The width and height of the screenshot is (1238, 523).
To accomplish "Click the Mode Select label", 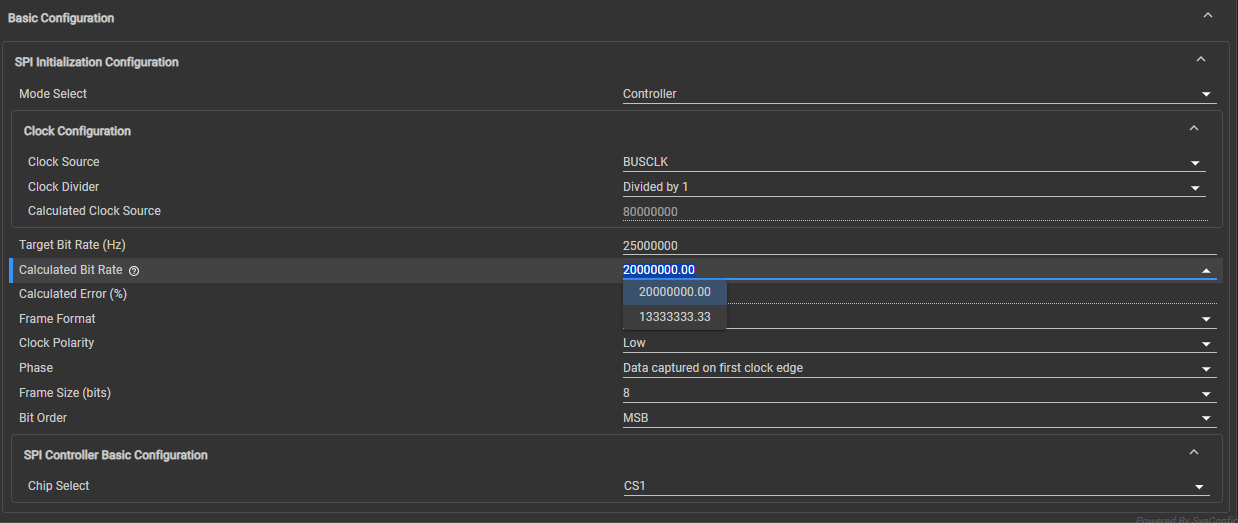I will 53,94.
